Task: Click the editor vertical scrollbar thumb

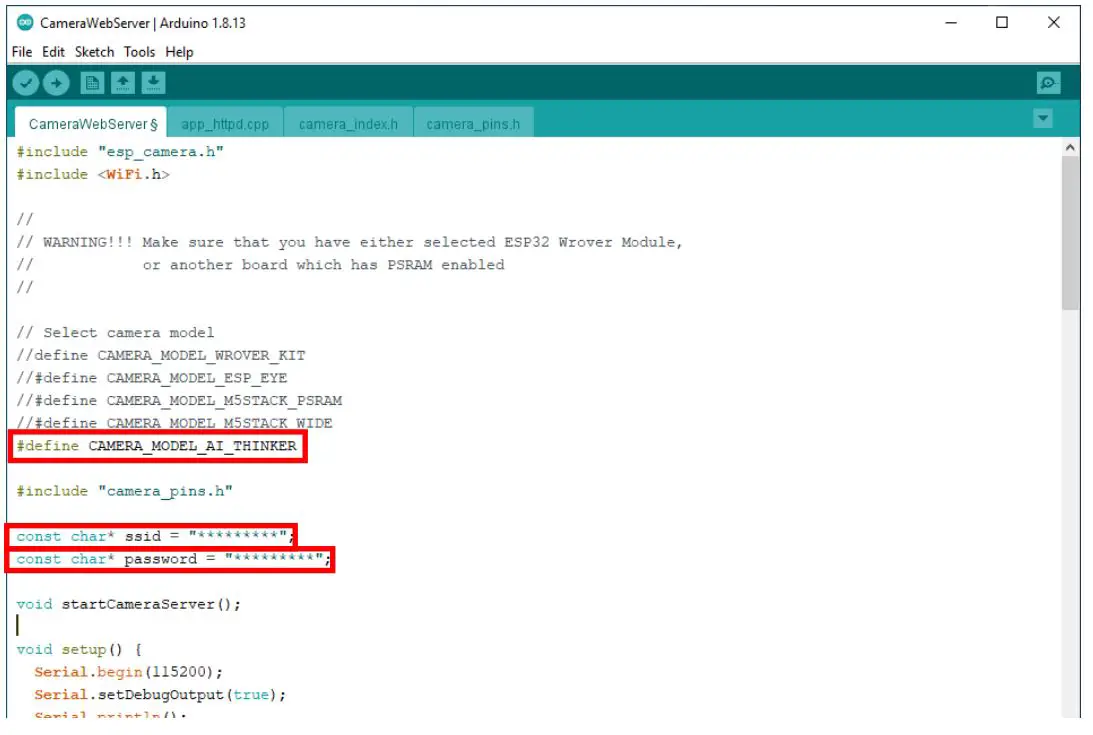Action: pos(1070,233)
